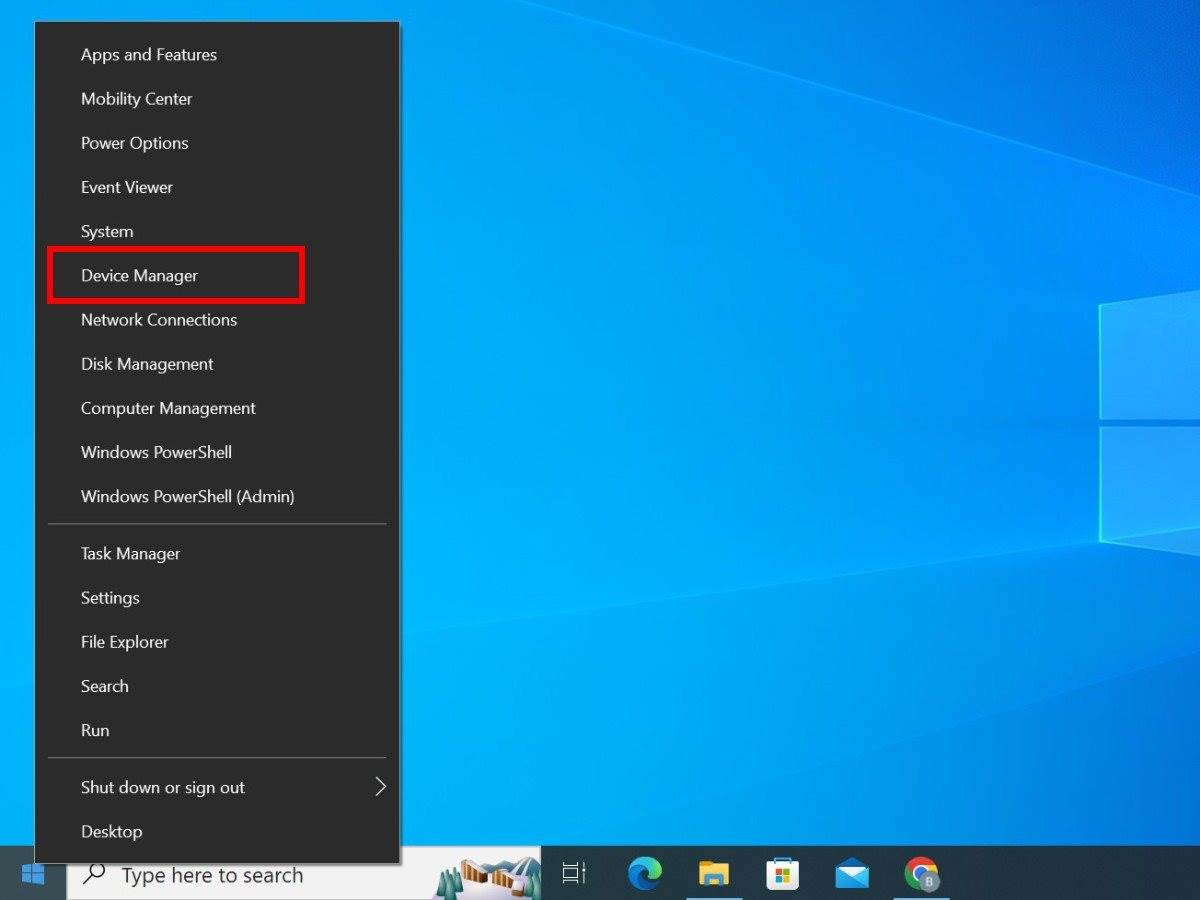Open Apps and Features

click(149, 55)
